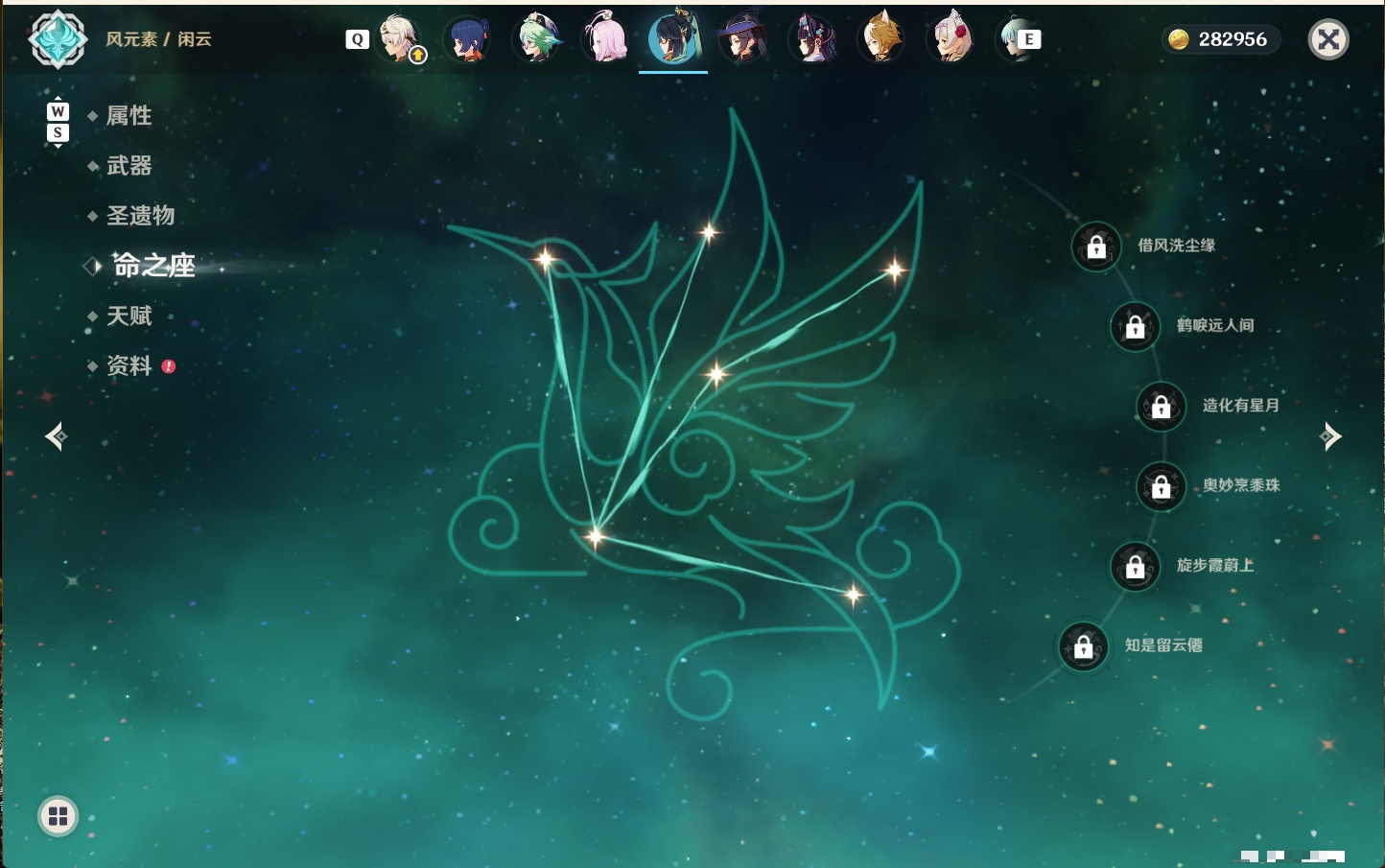Select the locked node 造化有星月
The image size is (1385, 868).
(1162, 406)
